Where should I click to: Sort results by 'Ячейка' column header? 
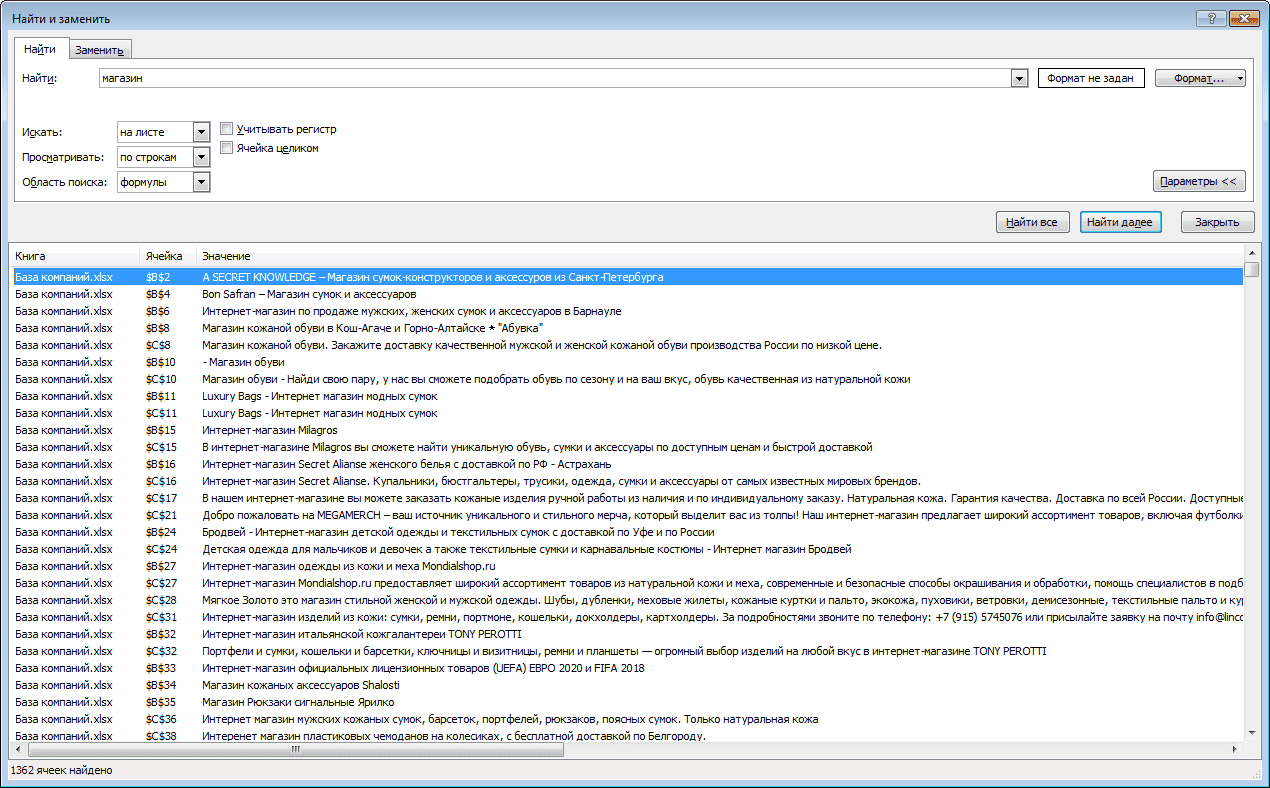click(x=167, y=257)
